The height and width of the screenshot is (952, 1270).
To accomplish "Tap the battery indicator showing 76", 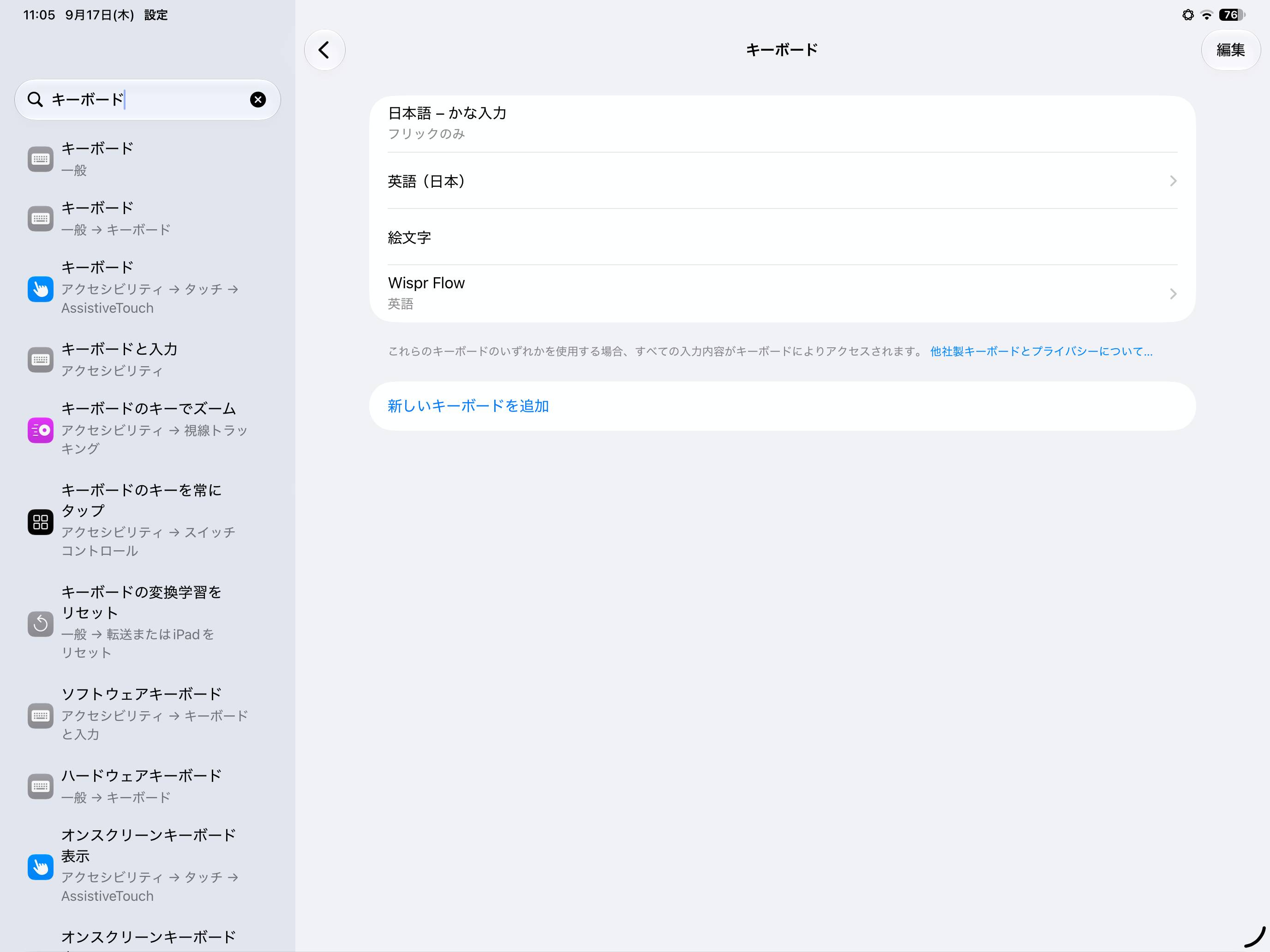I will pos(1232,15).
